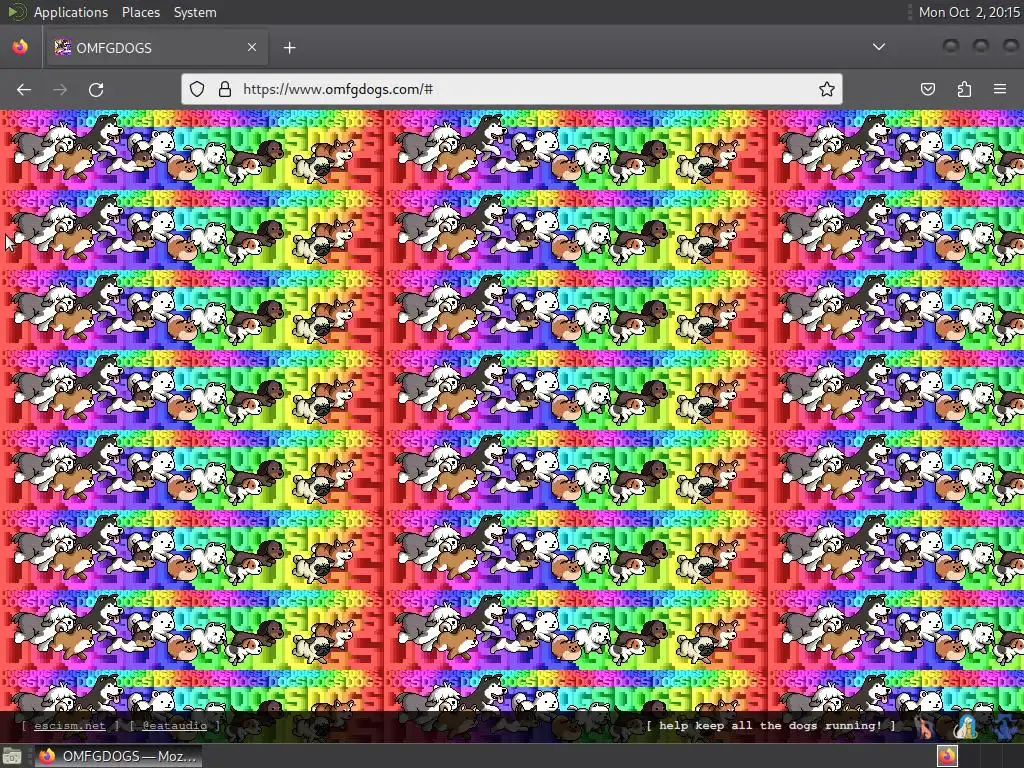The width and height of the screenshot is (1024, 768).
Task: Minimize the Firefox window
Action: (x=952, y=46)
